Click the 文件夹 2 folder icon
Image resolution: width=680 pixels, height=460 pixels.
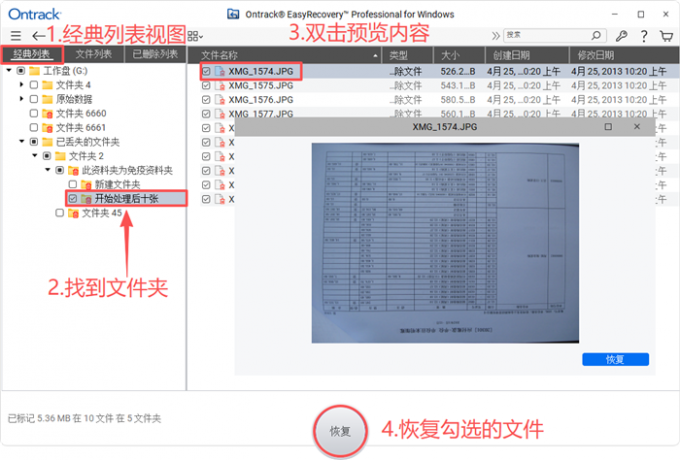pos(60,156)
